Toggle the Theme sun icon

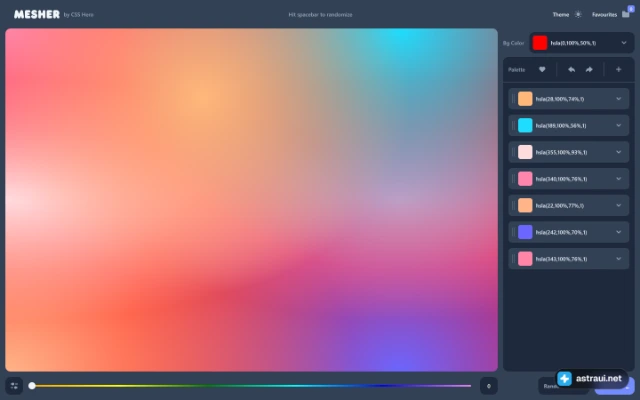[x=578, y=14]
